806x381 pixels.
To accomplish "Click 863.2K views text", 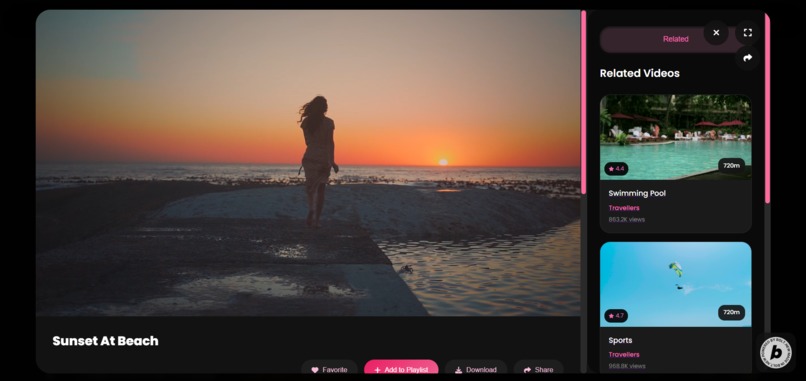I will 627,220.
